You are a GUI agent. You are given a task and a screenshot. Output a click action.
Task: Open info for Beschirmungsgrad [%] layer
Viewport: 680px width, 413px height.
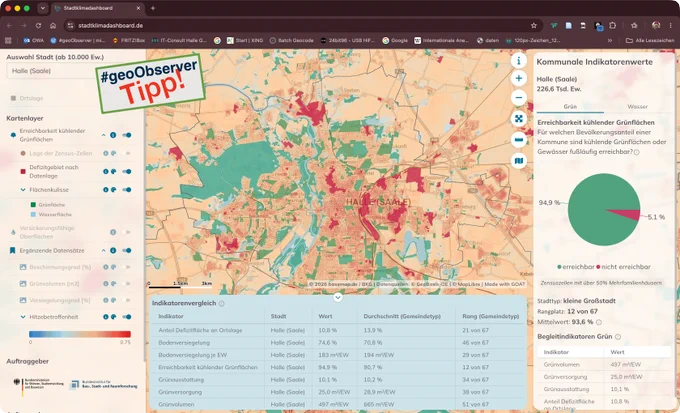point(105,267)
